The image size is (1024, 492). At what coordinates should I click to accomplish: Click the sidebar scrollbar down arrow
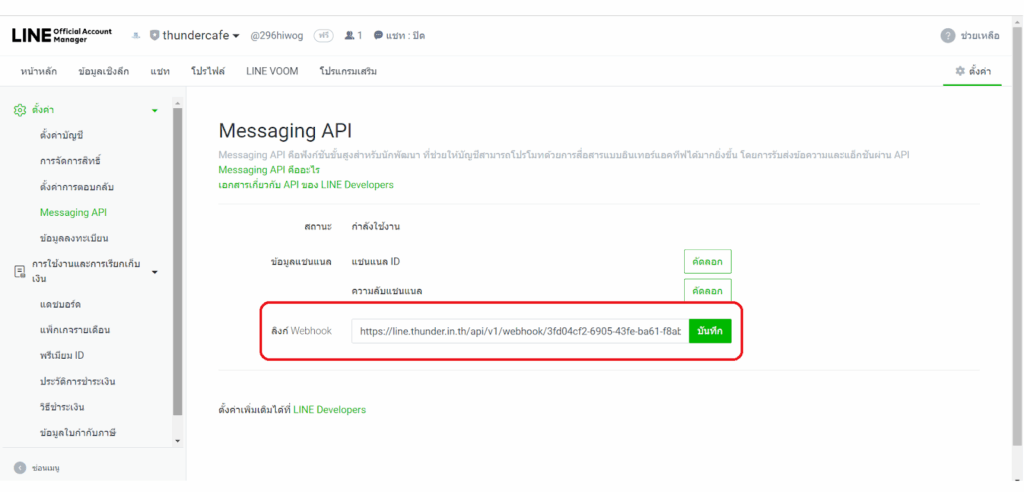pyautogui.click(x=178, y=440)
